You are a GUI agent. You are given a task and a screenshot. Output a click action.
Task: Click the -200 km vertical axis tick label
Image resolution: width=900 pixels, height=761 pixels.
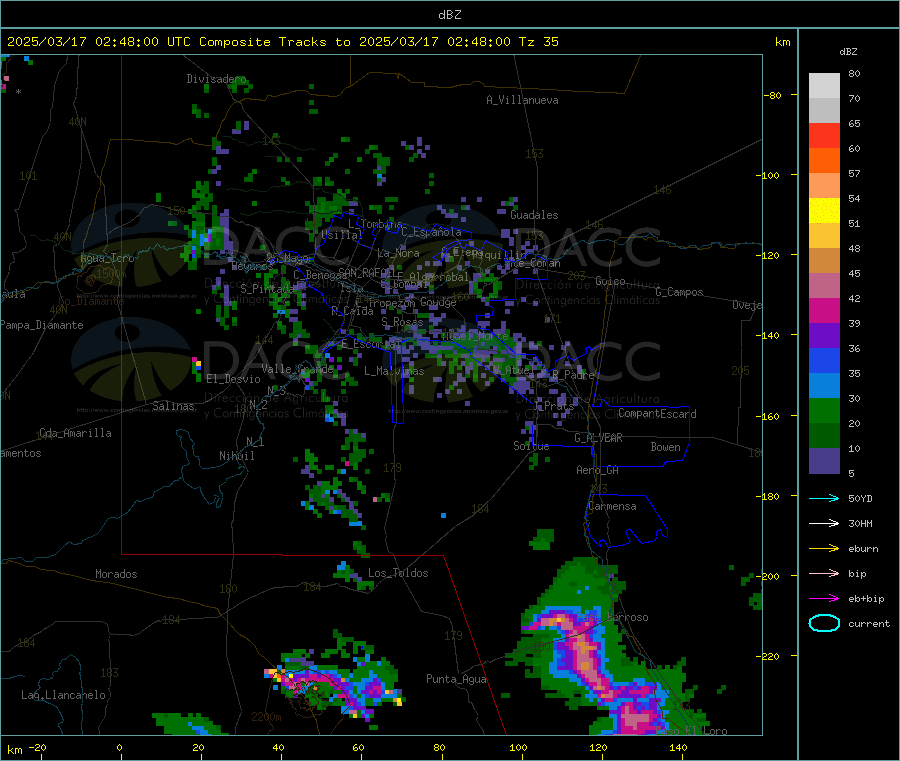pyautogui.click(x=770, y=576)
